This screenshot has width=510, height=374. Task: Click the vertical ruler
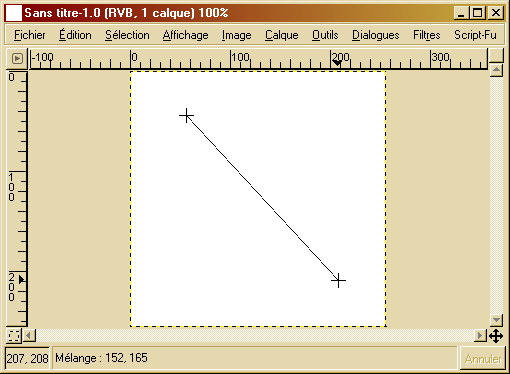point(17,198)
